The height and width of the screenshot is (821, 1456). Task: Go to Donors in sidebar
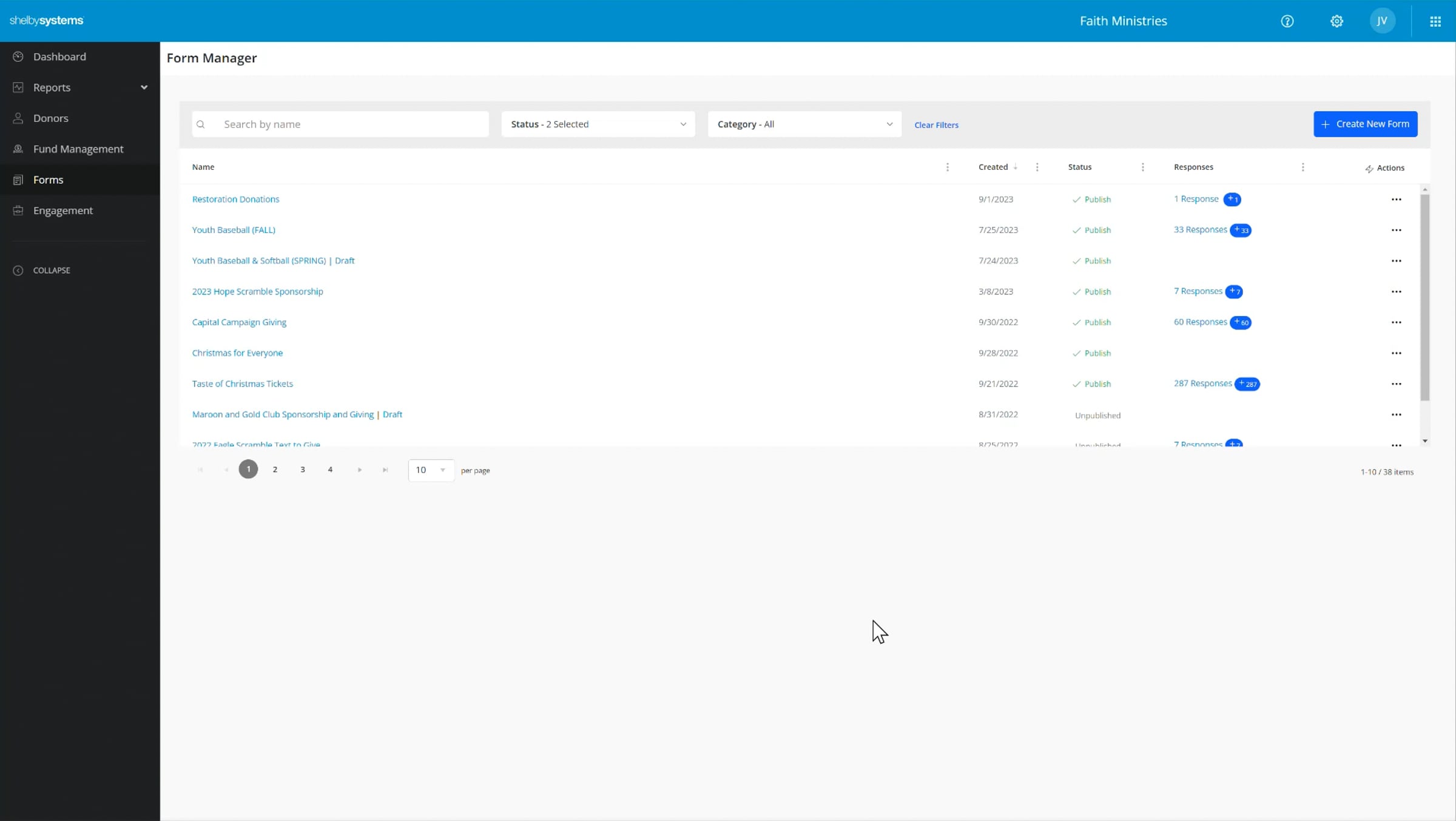click(x=50, y=118)
